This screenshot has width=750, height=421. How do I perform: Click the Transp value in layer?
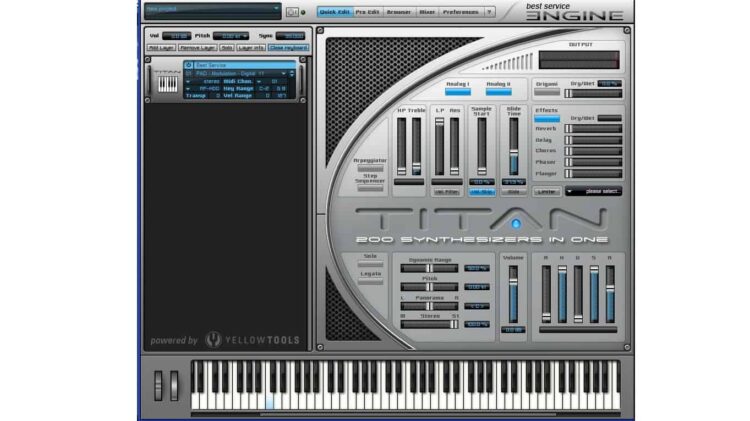click(x=218, y=96)
